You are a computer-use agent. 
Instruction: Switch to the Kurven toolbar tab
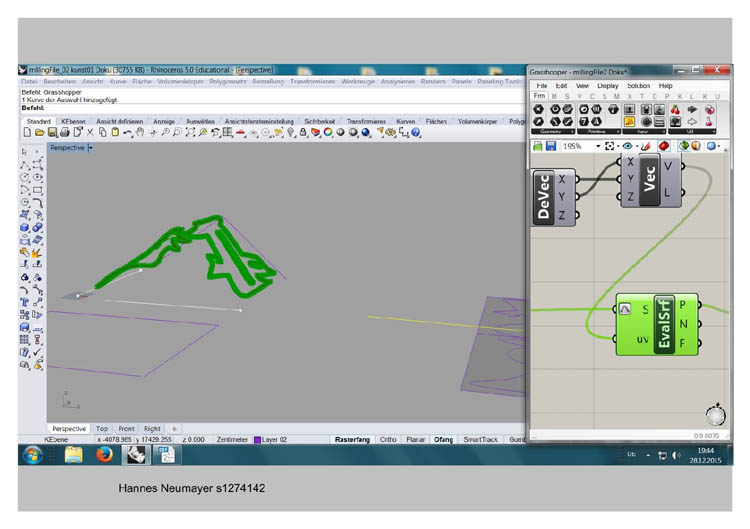[406, 121]
